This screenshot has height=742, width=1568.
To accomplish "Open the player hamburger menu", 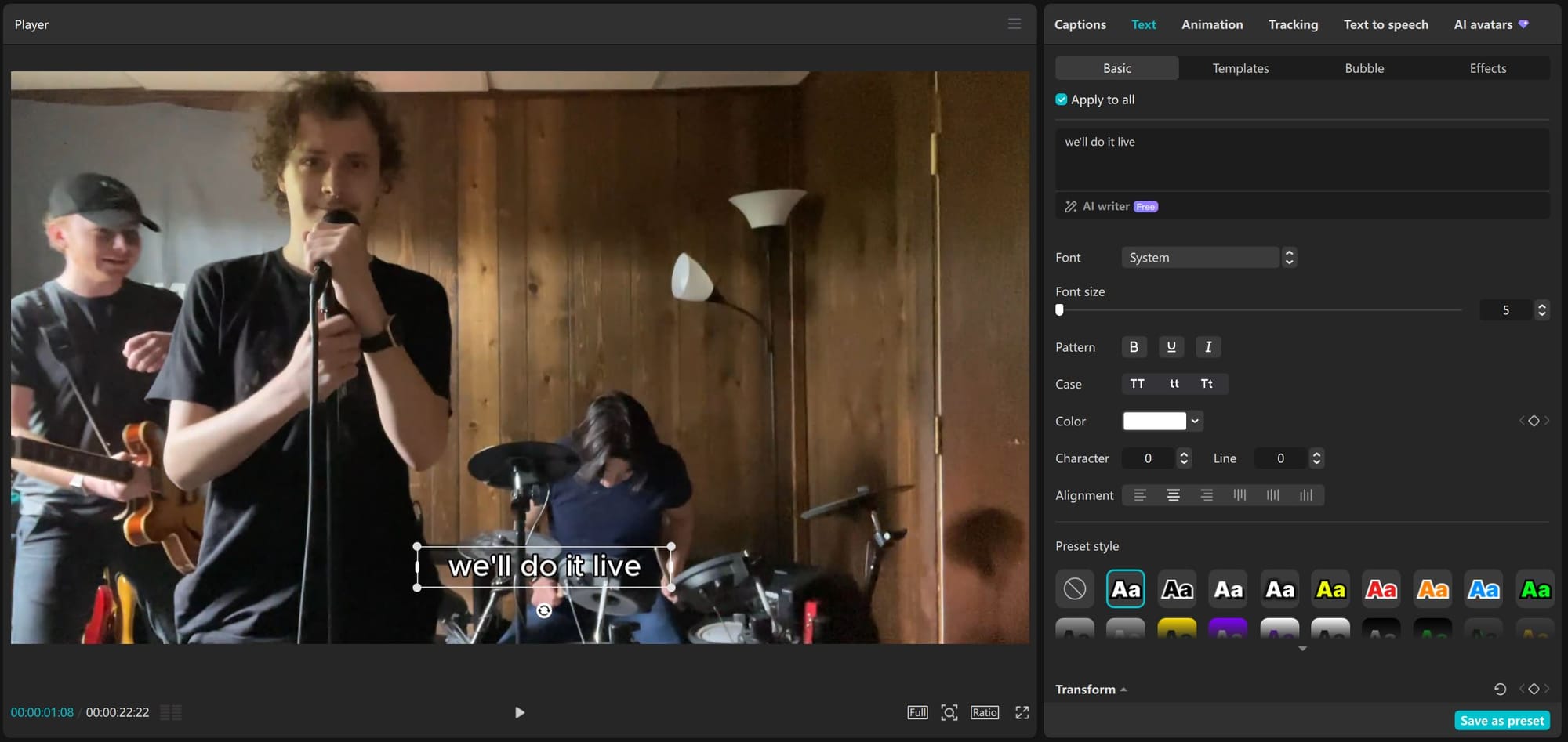I will click(x=1014, y=24).
